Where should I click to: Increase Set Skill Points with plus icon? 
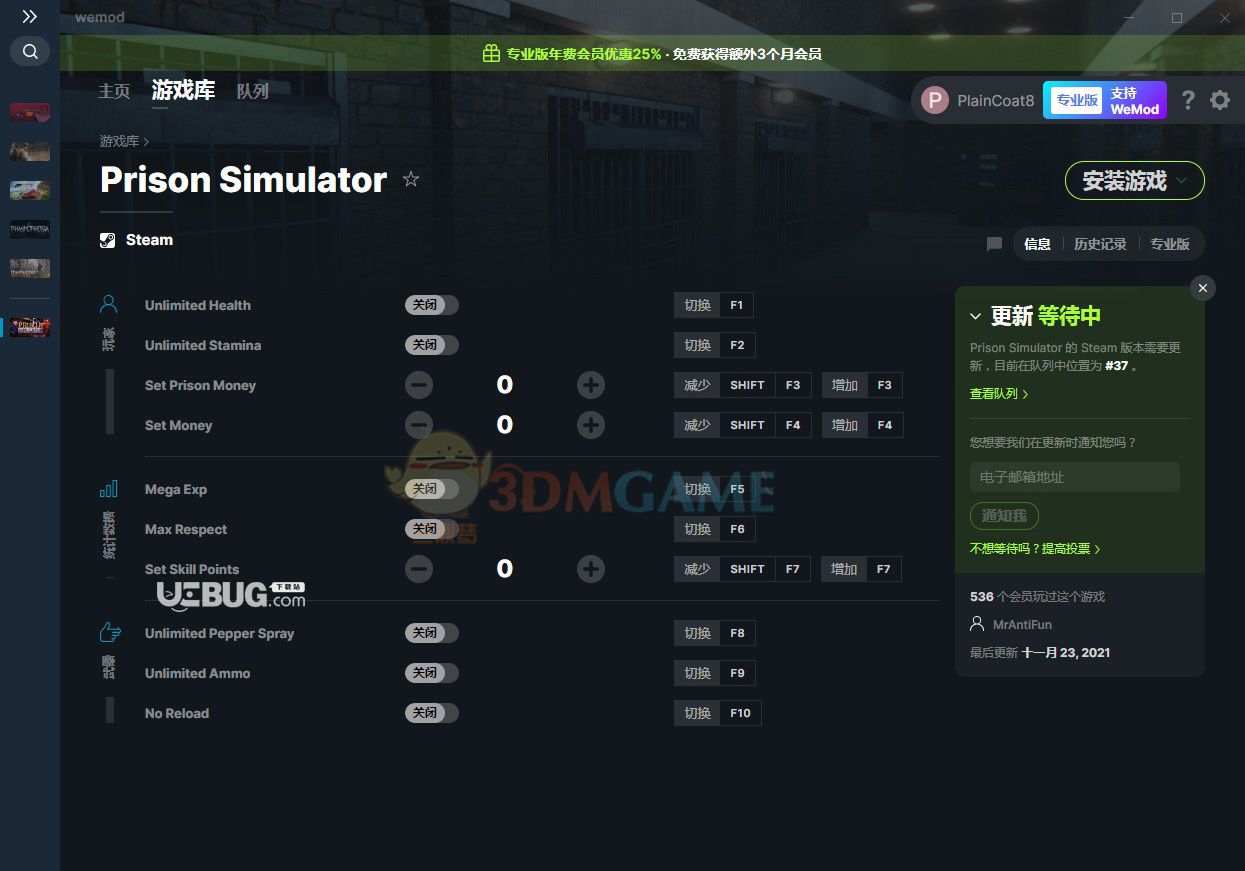tap(591, 569)
